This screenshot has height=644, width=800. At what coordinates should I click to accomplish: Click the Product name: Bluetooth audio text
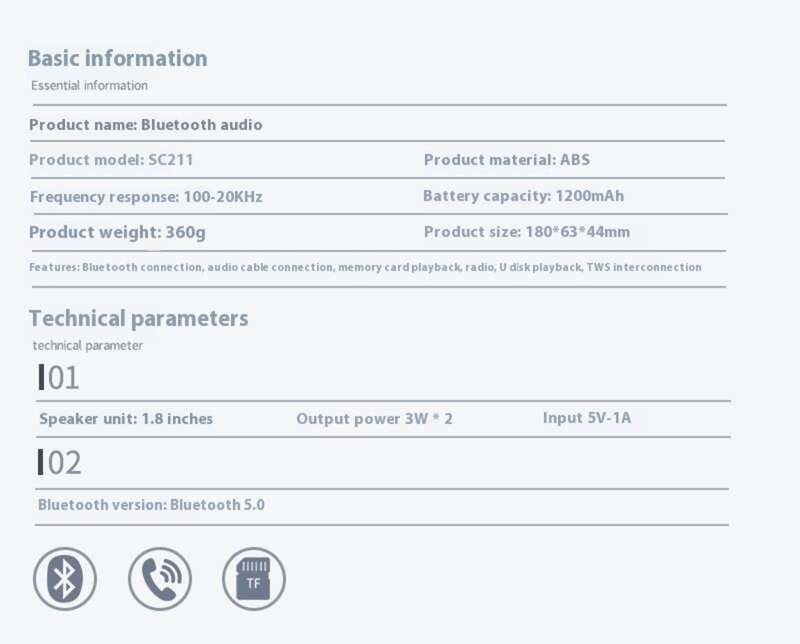pos(145,125)
